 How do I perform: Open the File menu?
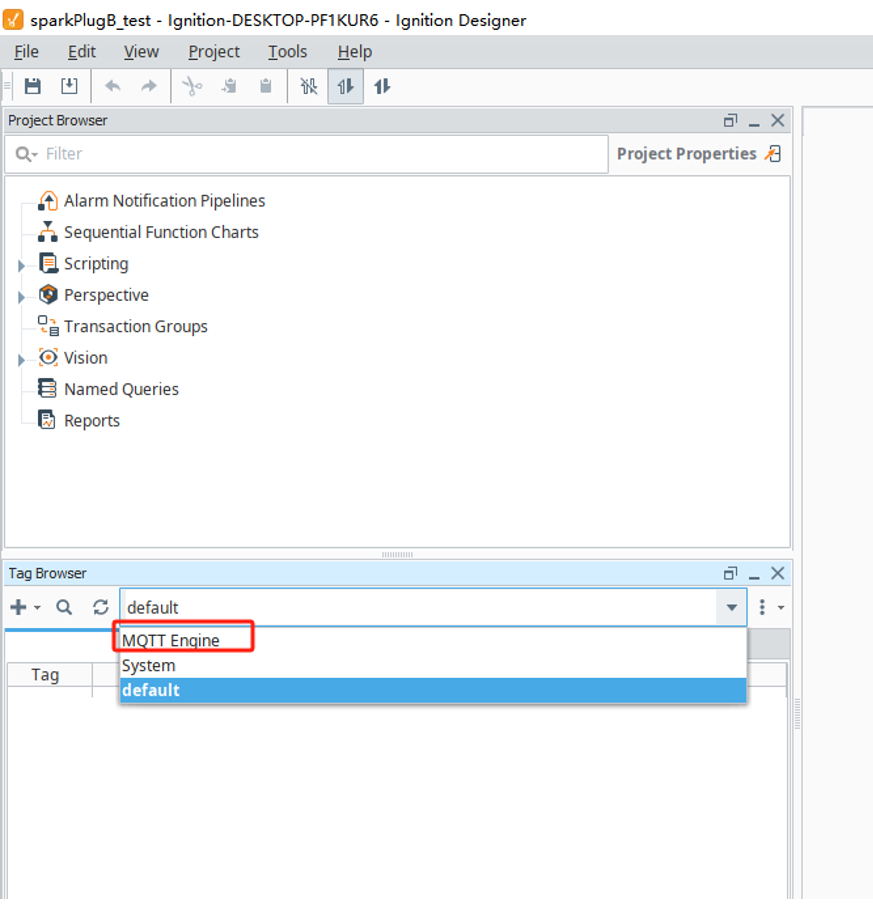(x=27, y=52)
